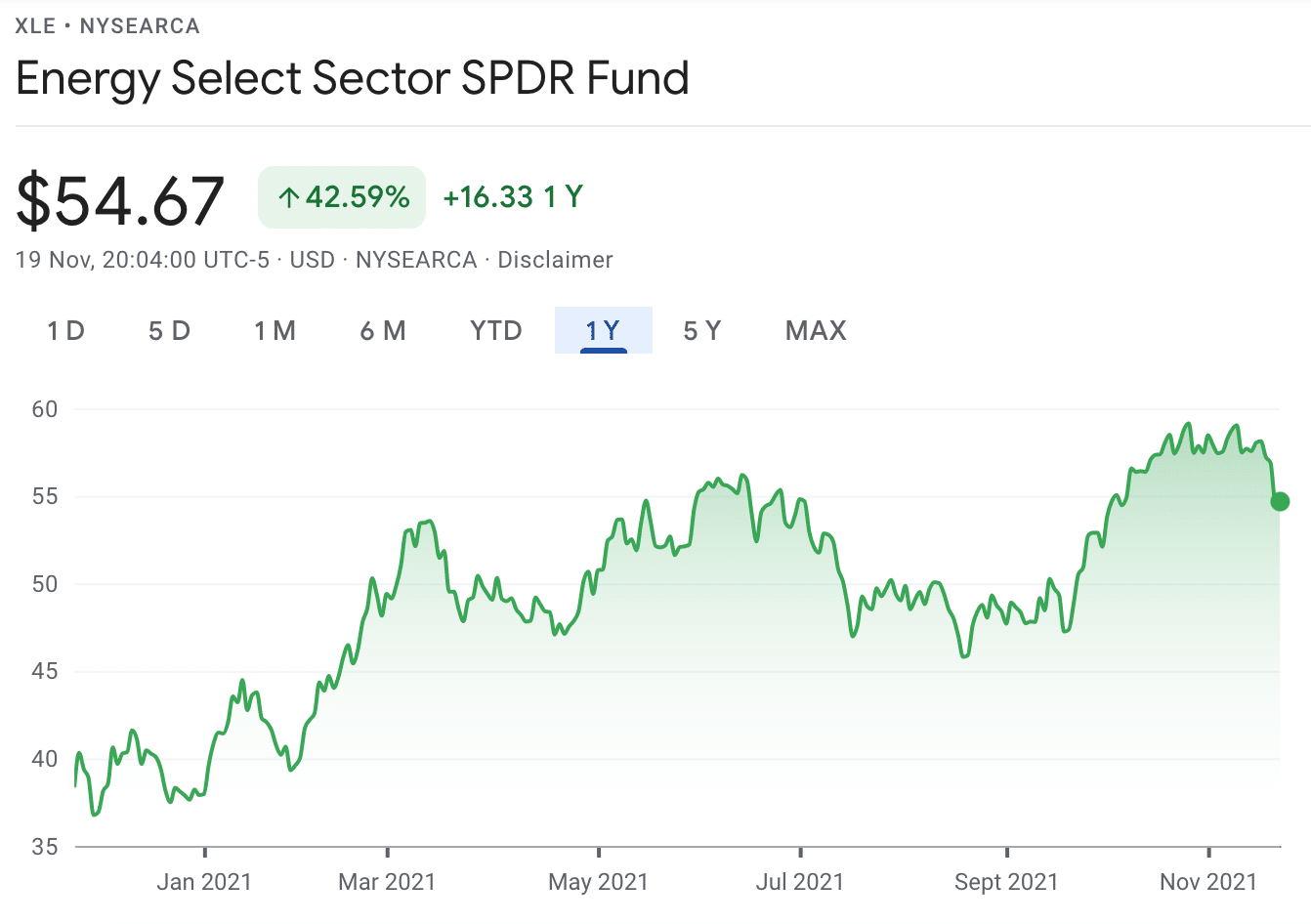Open the Disclaimer link

tap(555, 260)
